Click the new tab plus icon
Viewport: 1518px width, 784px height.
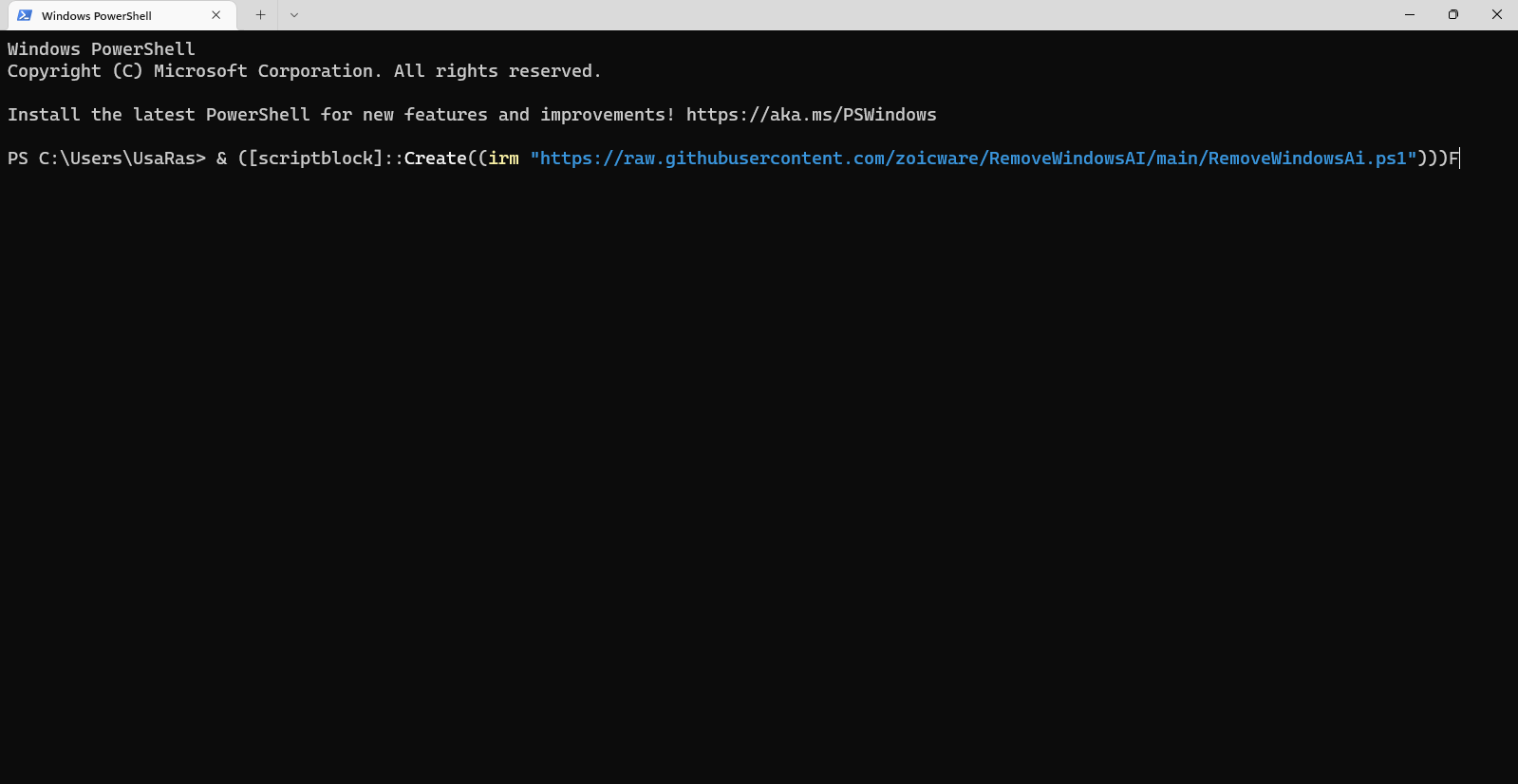(260, 15)
